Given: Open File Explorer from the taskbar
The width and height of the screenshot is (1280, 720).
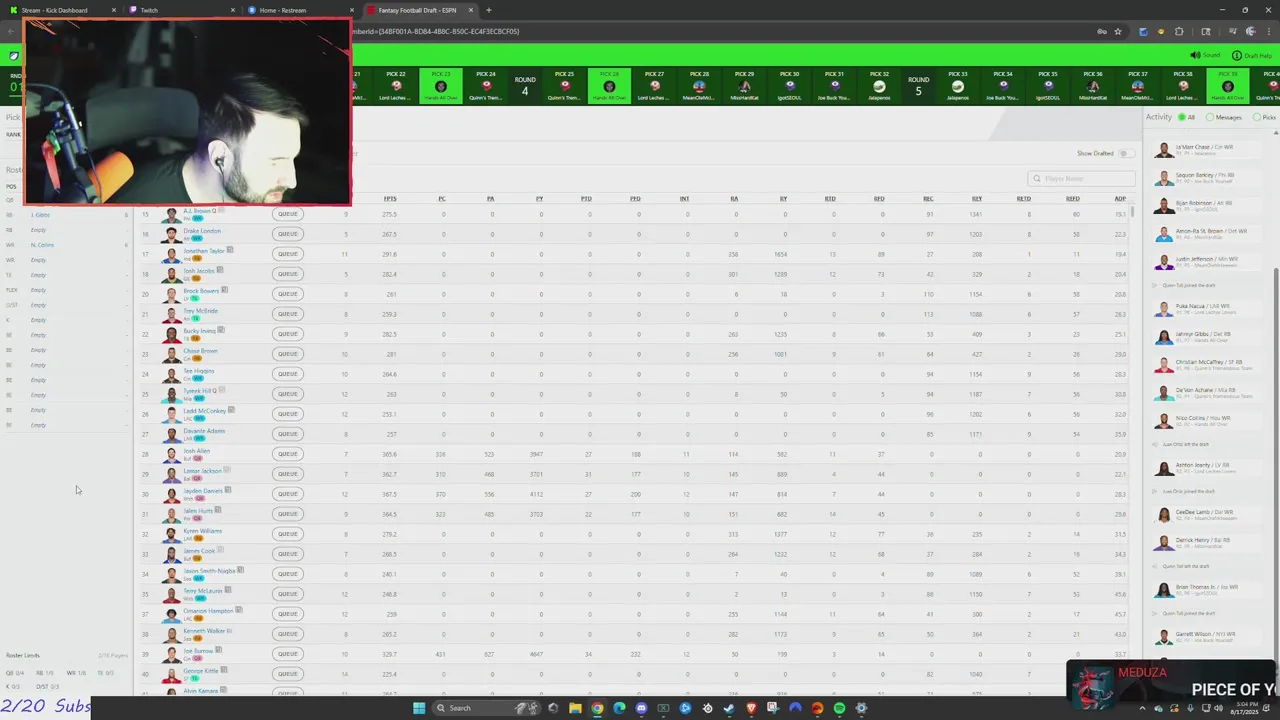Looking at the screenshot, I should pyautogui.click(x=575, y=708).
